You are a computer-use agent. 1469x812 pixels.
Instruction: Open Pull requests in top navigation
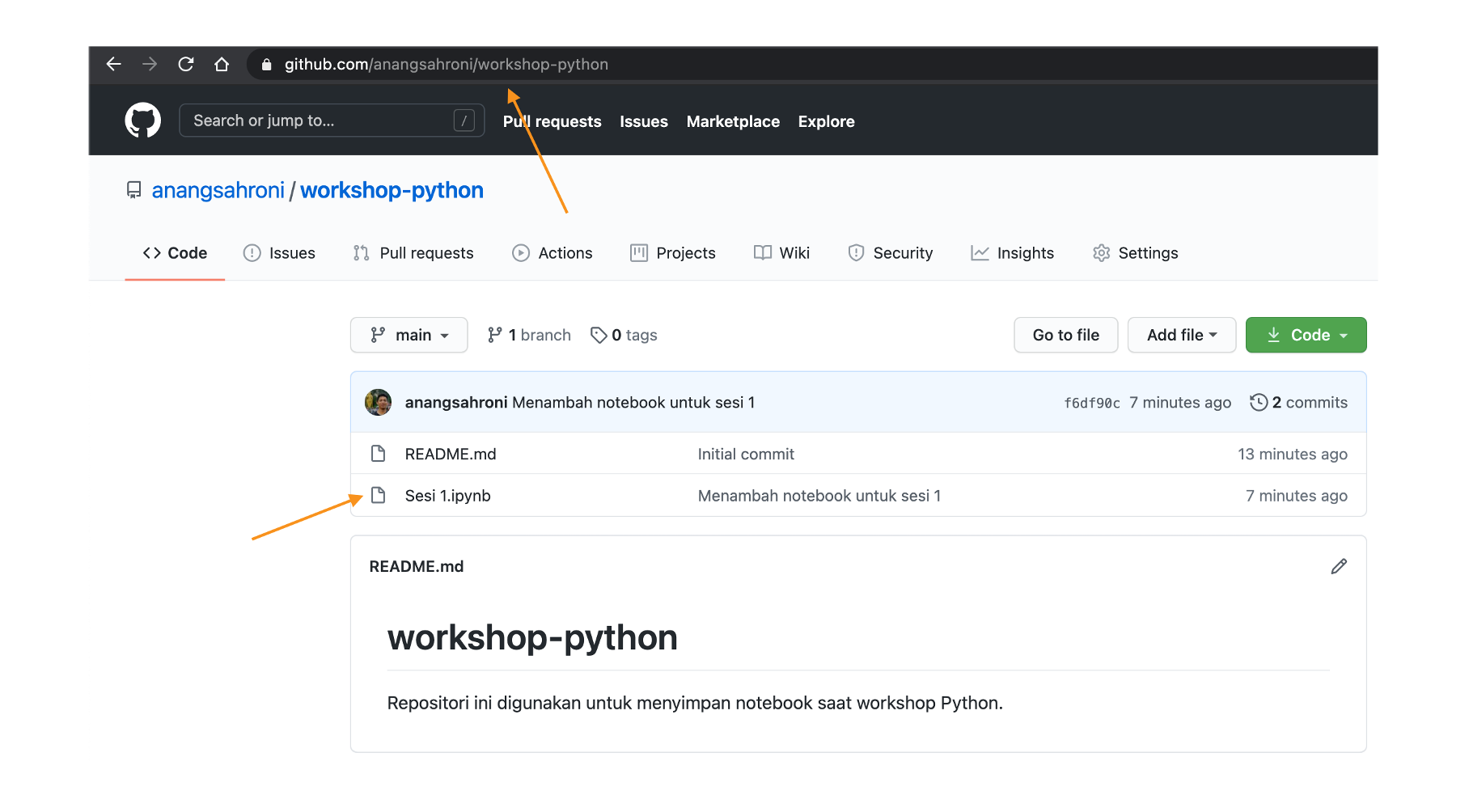point(552,121)
